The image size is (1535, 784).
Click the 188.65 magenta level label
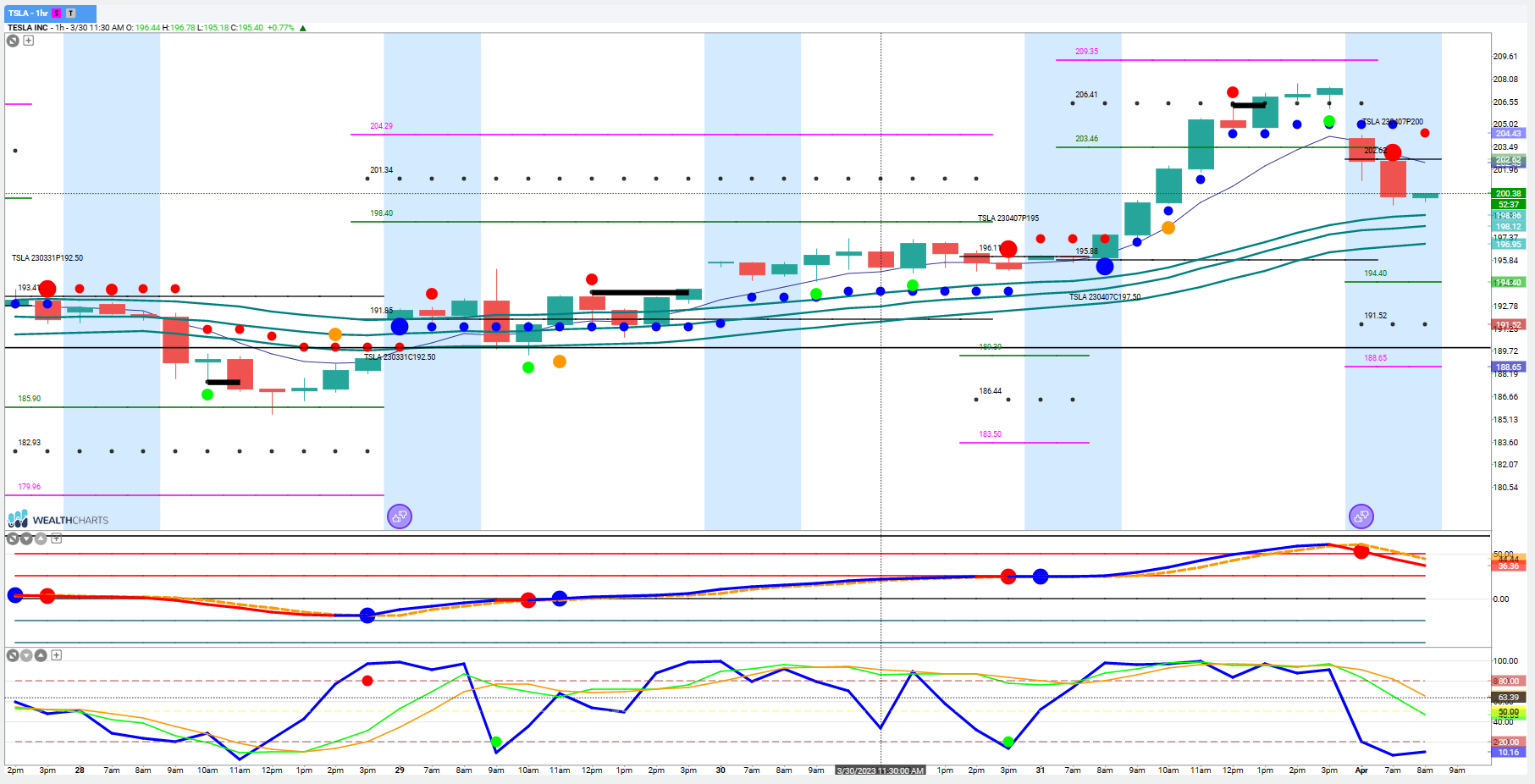[1375, 358]
